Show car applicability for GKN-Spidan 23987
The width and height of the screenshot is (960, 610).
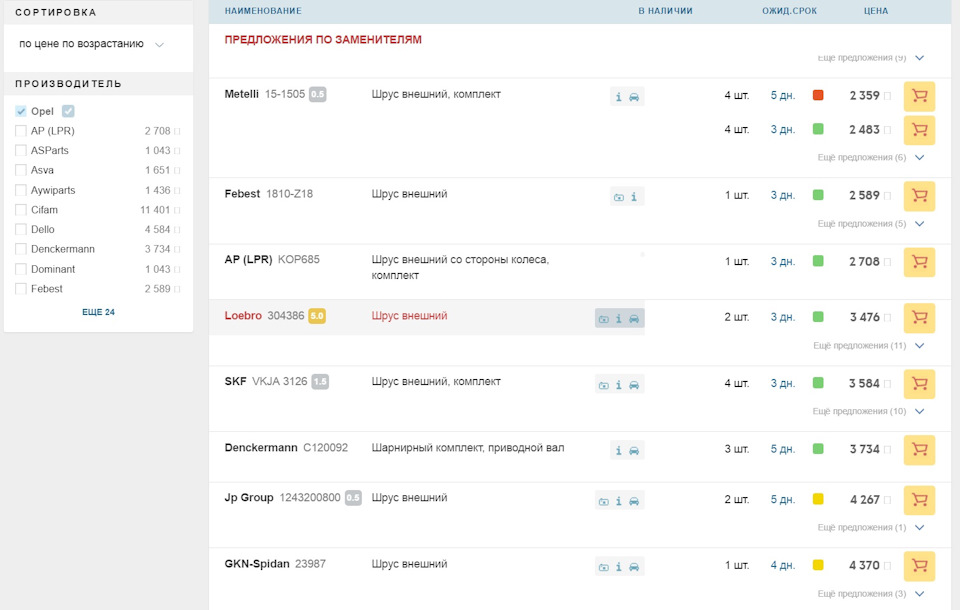(x=634, y=567)
